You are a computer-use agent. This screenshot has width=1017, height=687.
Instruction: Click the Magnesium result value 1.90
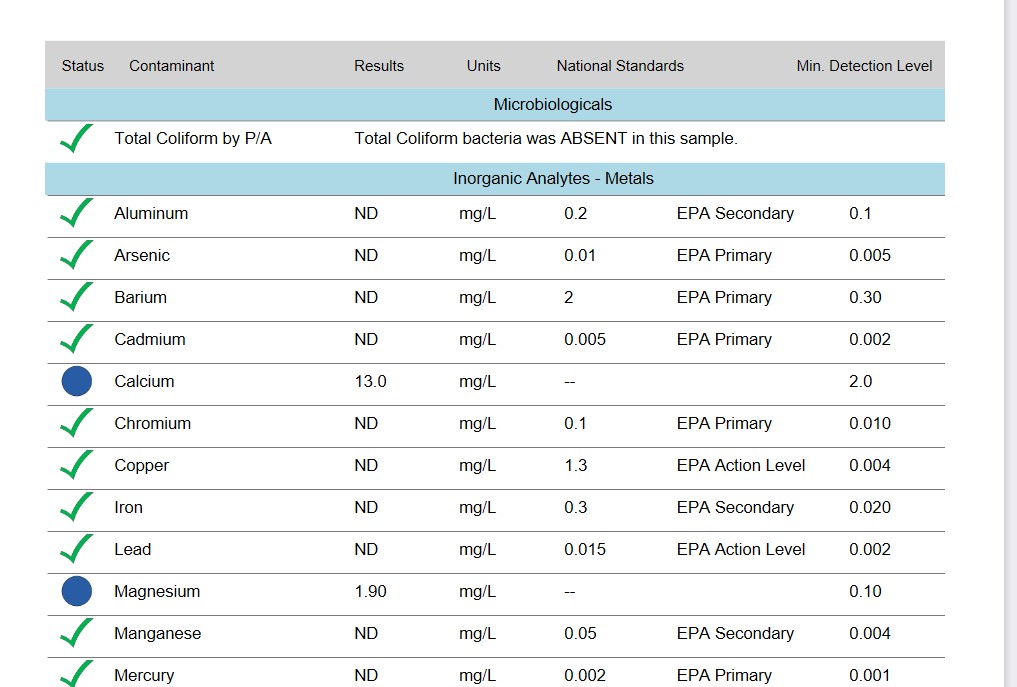[x=370, y=592]
